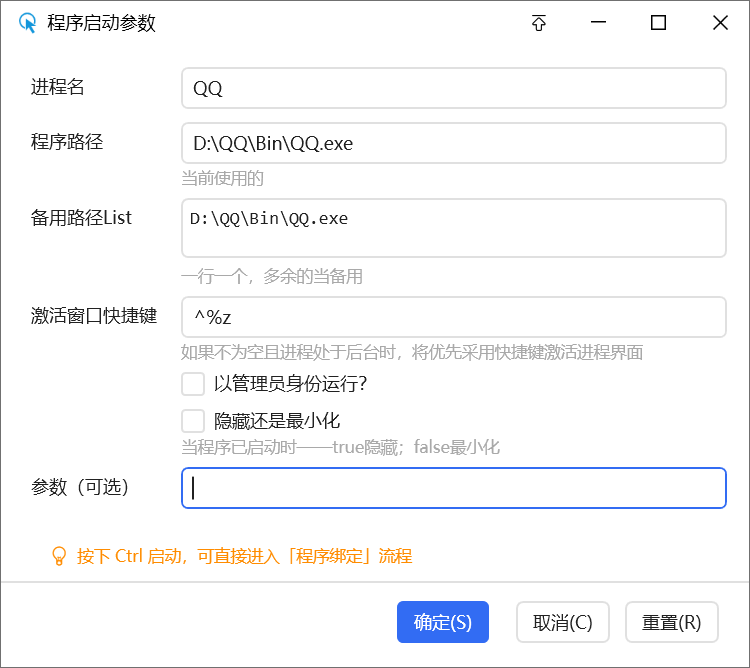Click the 程序路径 label
The width and height of the screenshot is (750, 668).
point(67,142)
